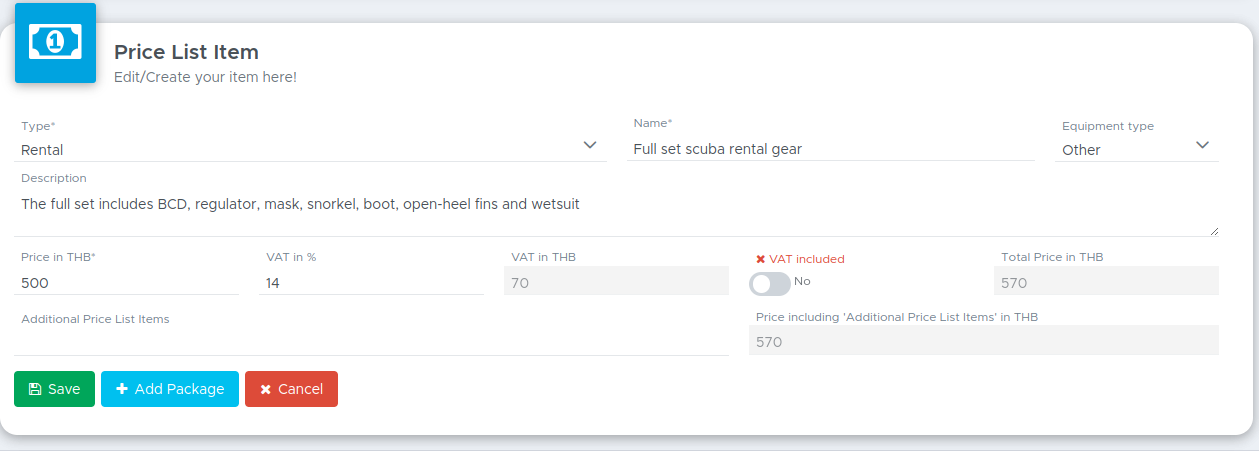Toggle the VAT included switch
This screenshot has width=1259, height=452.
coord(770,284)
